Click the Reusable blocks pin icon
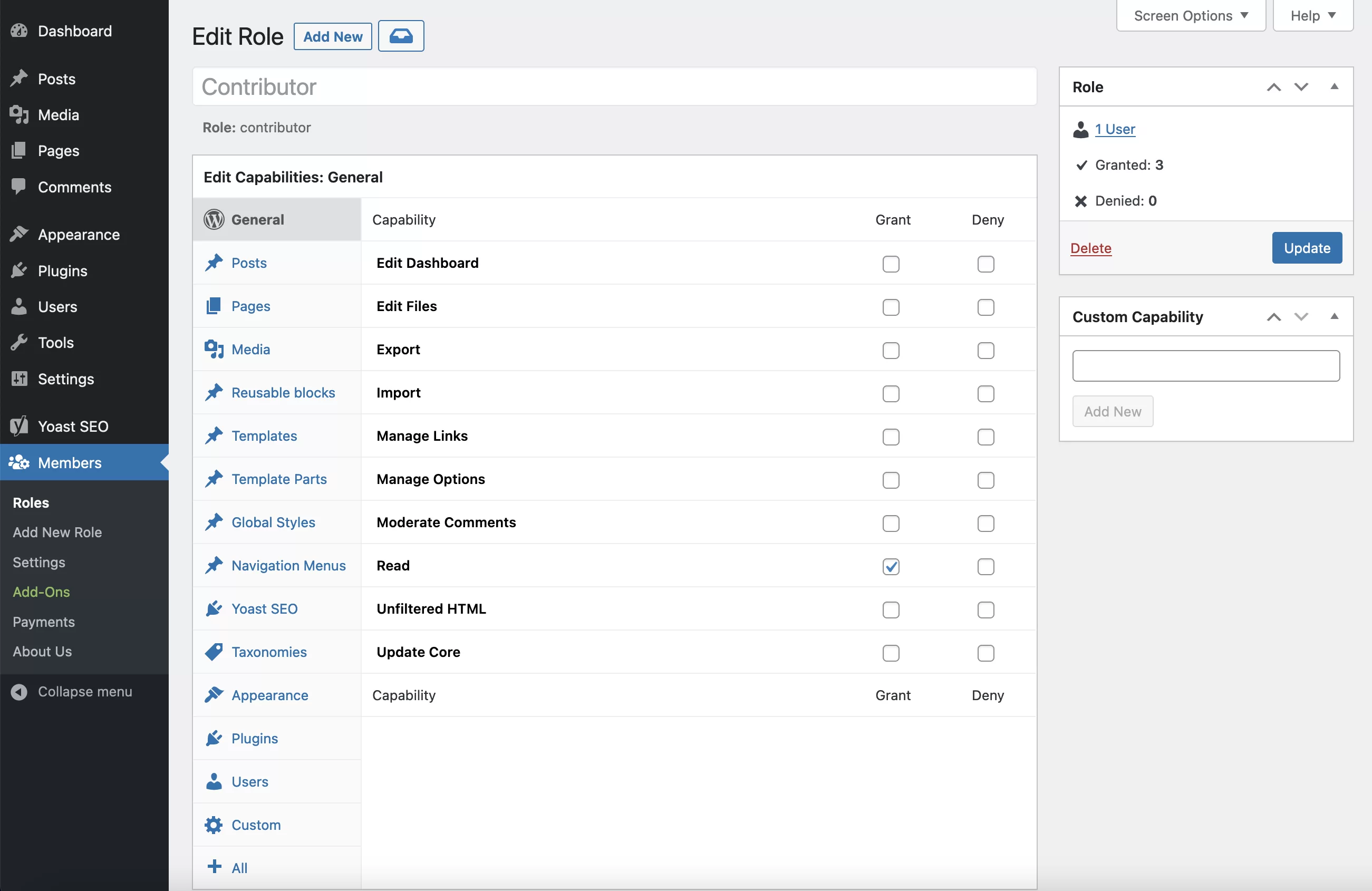The width and height of the screenshot is (1372, 891). point(214,392)
